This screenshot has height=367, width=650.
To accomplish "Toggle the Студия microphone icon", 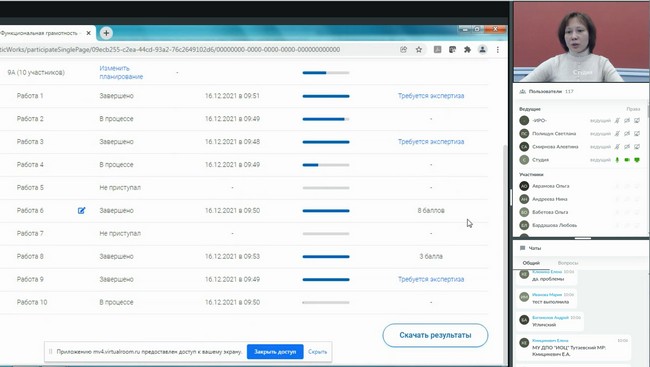I will tap(617, 160).
